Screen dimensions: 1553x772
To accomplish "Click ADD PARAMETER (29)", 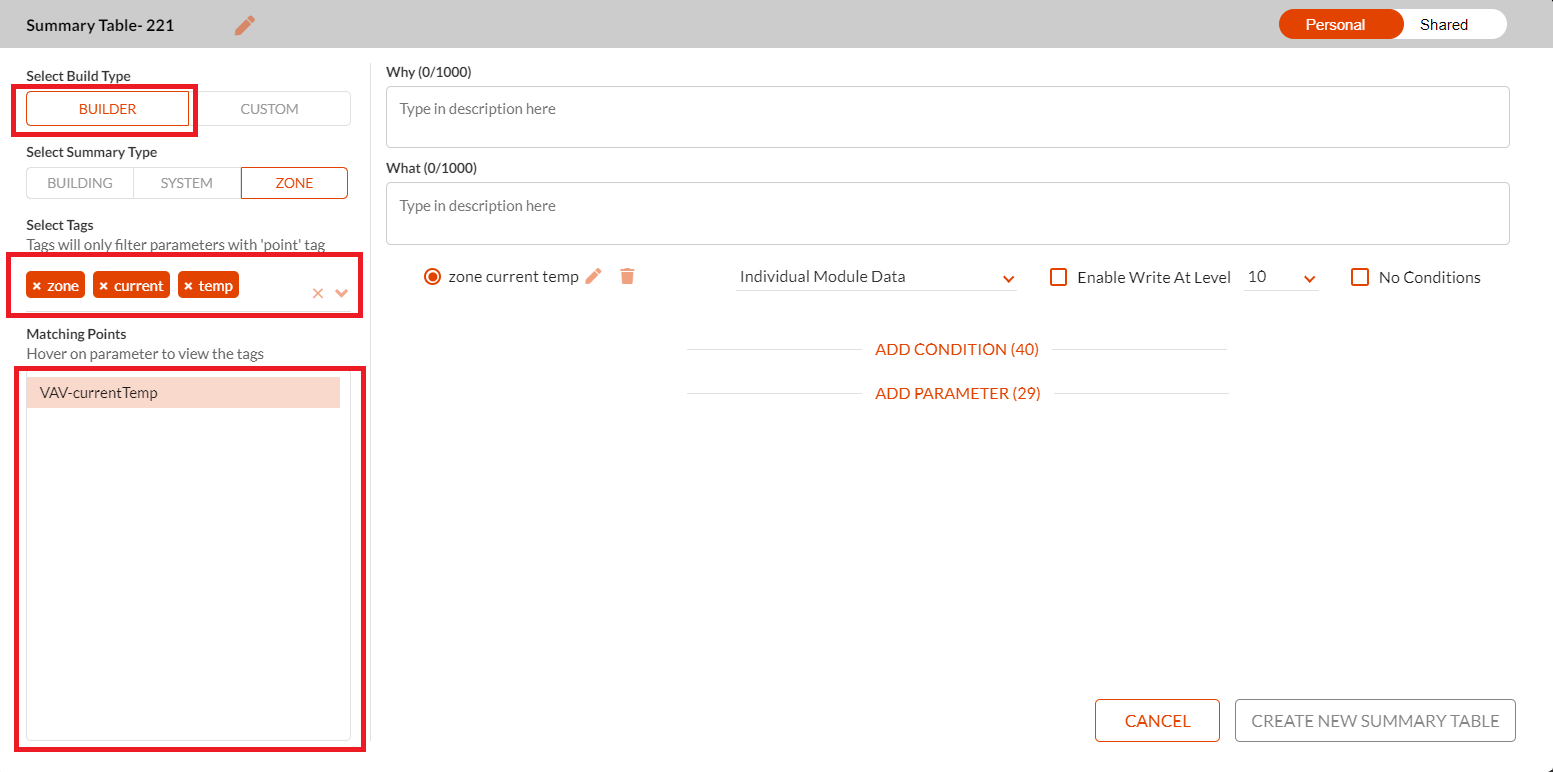I will (957, 393).
